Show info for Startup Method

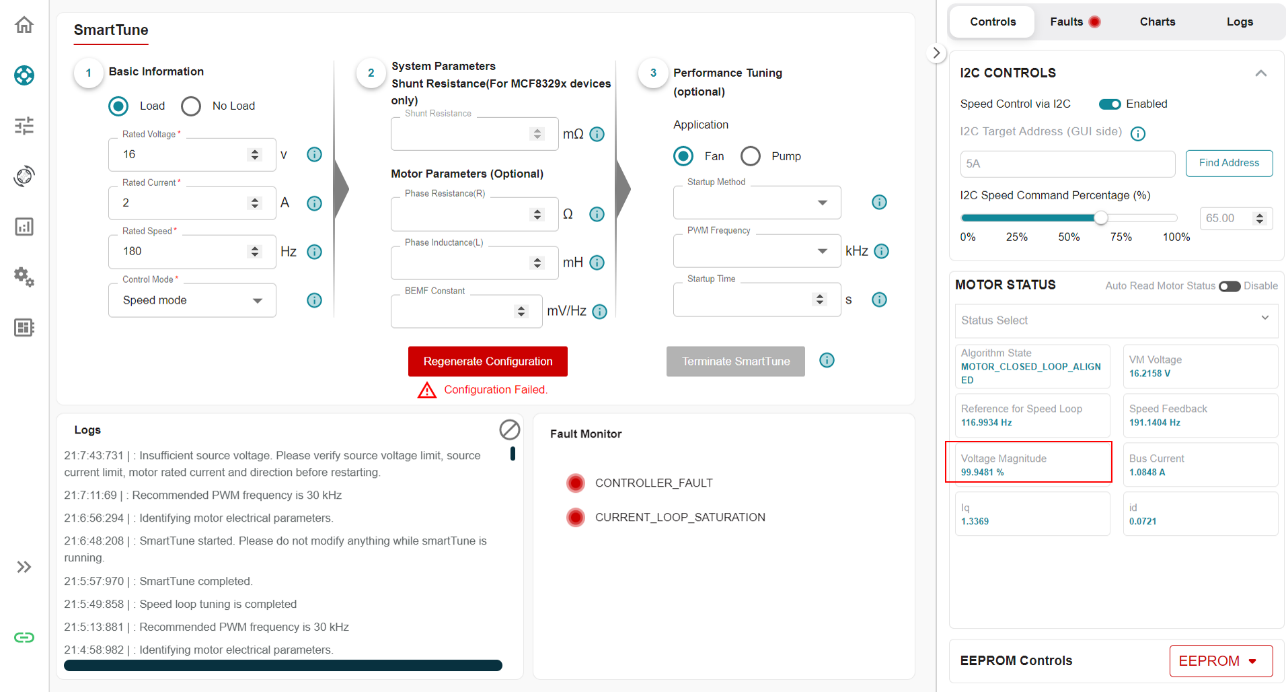[x=880, y=202]
